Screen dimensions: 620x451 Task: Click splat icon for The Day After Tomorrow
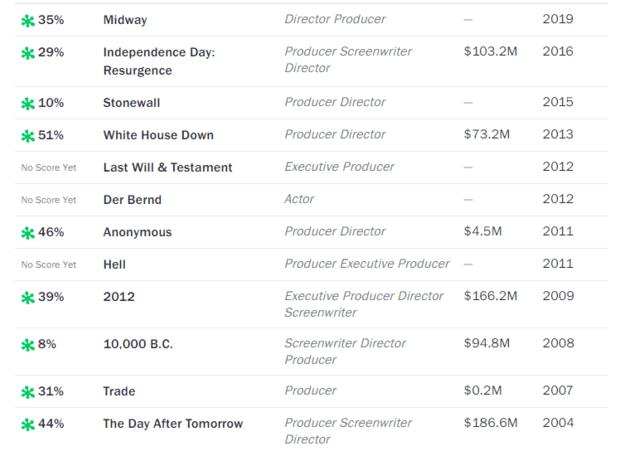click(28, 425)
